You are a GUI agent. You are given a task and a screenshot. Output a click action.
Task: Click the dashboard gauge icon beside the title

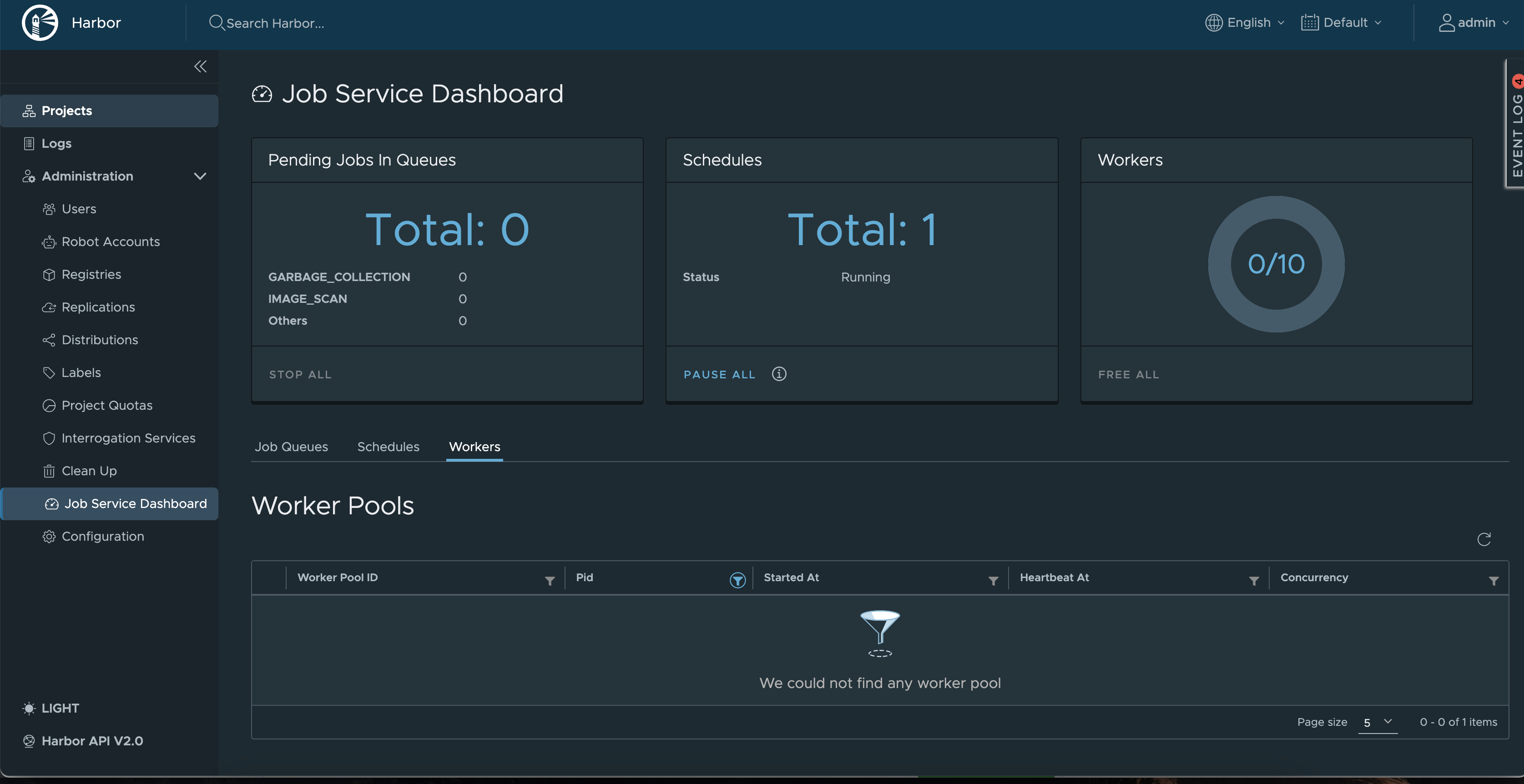tap(262, 94)
